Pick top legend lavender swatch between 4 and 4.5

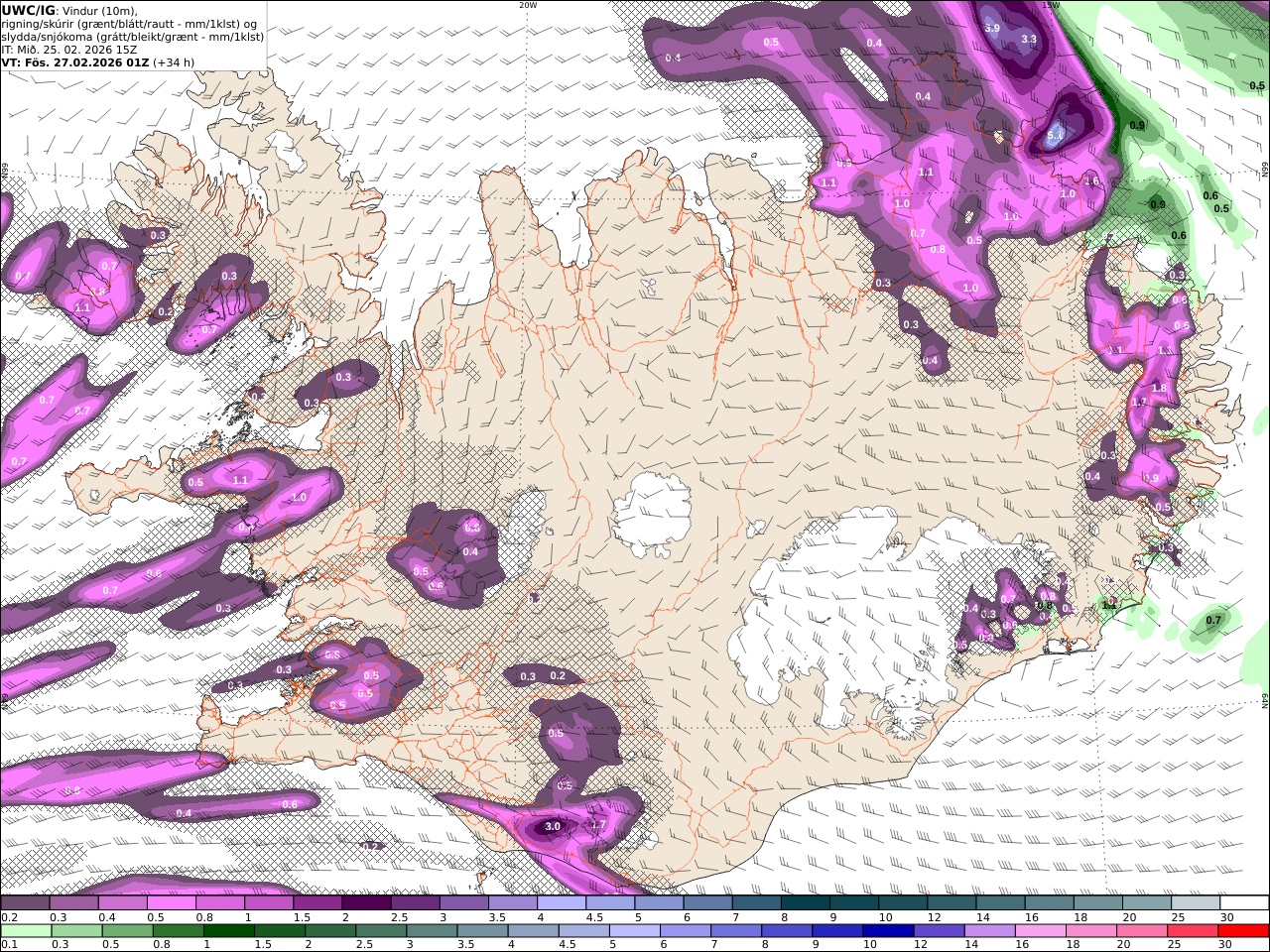click(x=562, y=903)
